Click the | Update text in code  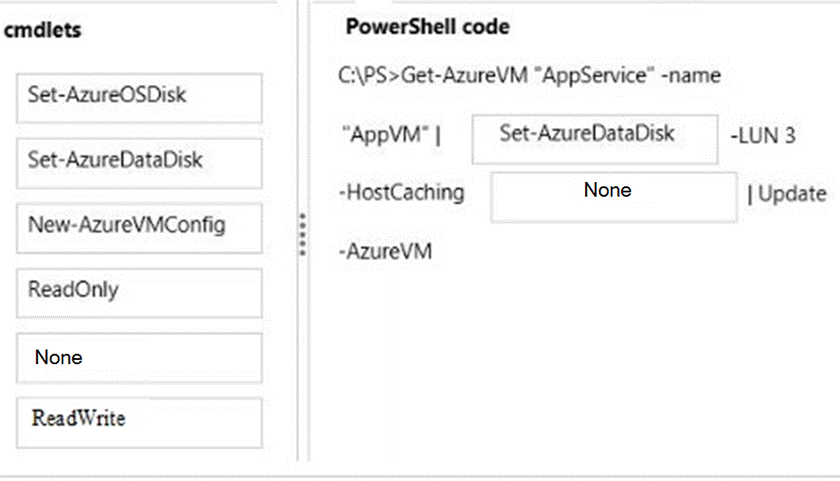(x=788, y=193)
